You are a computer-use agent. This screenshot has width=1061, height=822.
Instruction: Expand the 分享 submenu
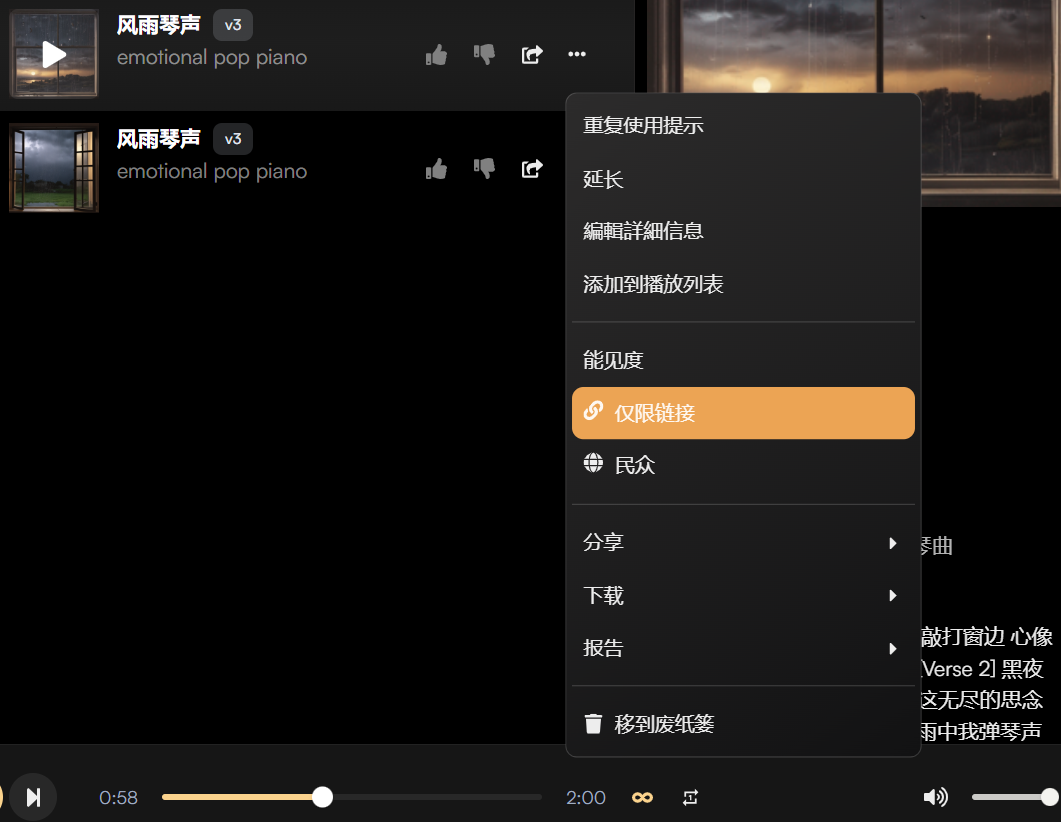[742, 543]
